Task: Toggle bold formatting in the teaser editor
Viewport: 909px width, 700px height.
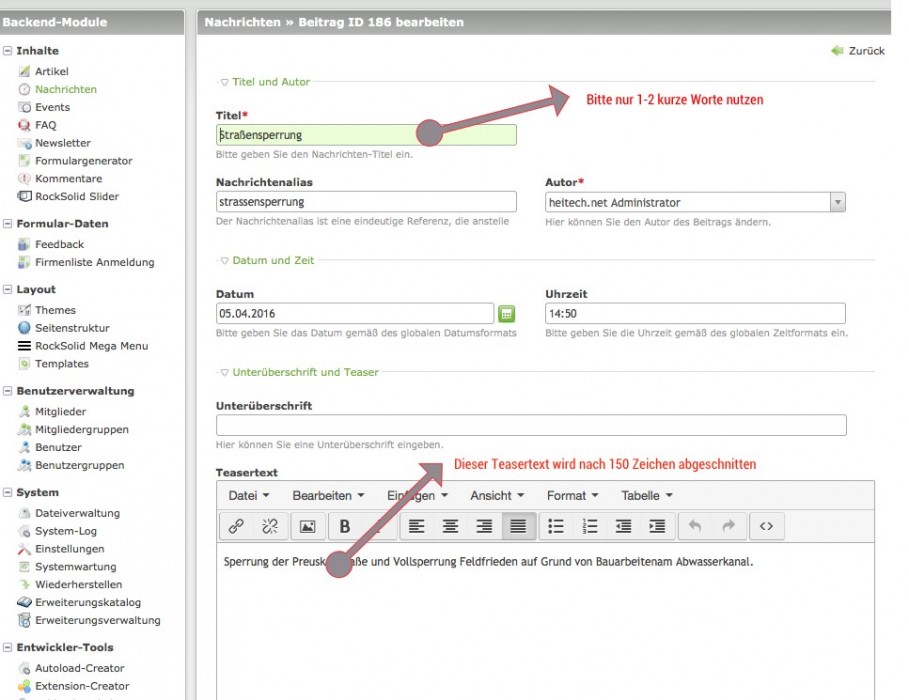Action: click(345, 526)
